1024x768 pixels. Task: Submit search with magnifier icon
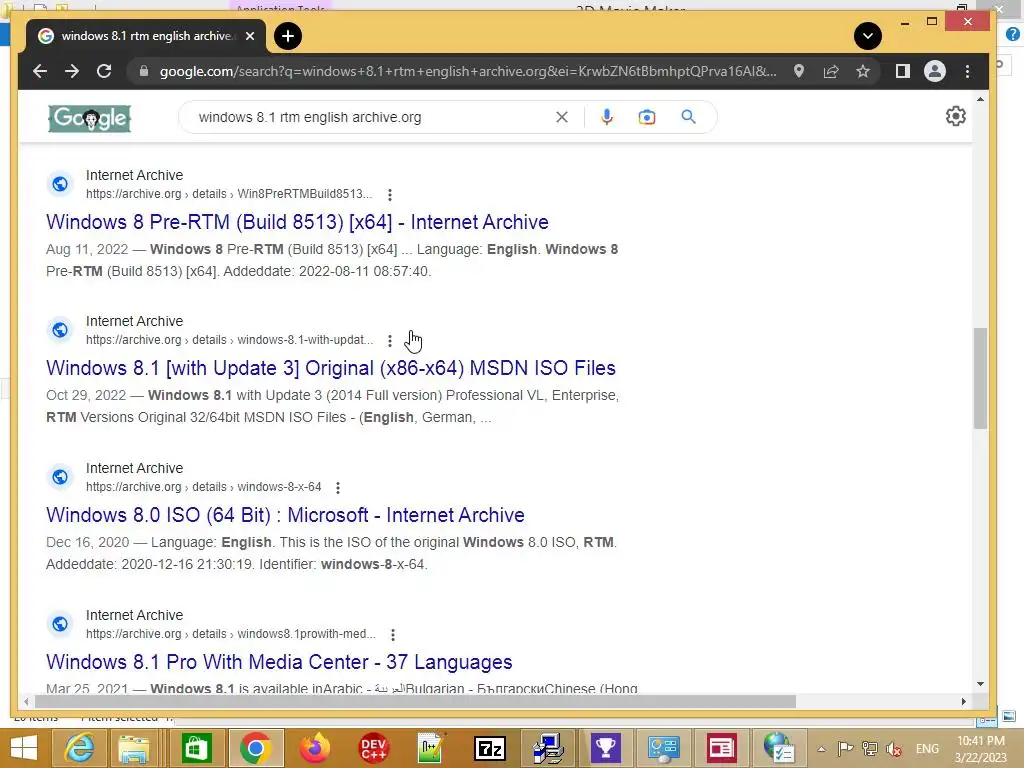coord(688,117)
